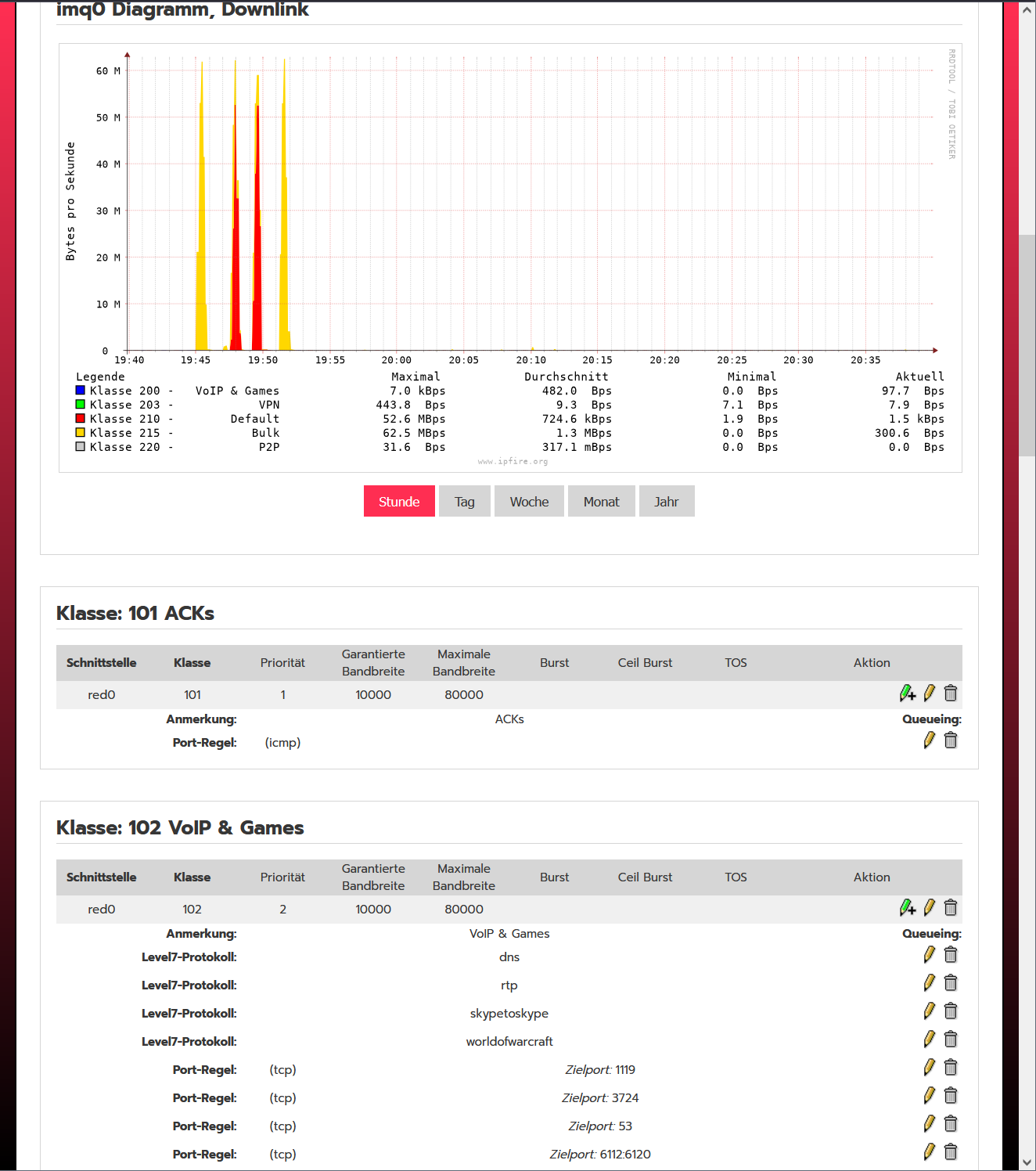
Task: Delete the icmp Port-Regel of class 101
Action: point(951,740)
